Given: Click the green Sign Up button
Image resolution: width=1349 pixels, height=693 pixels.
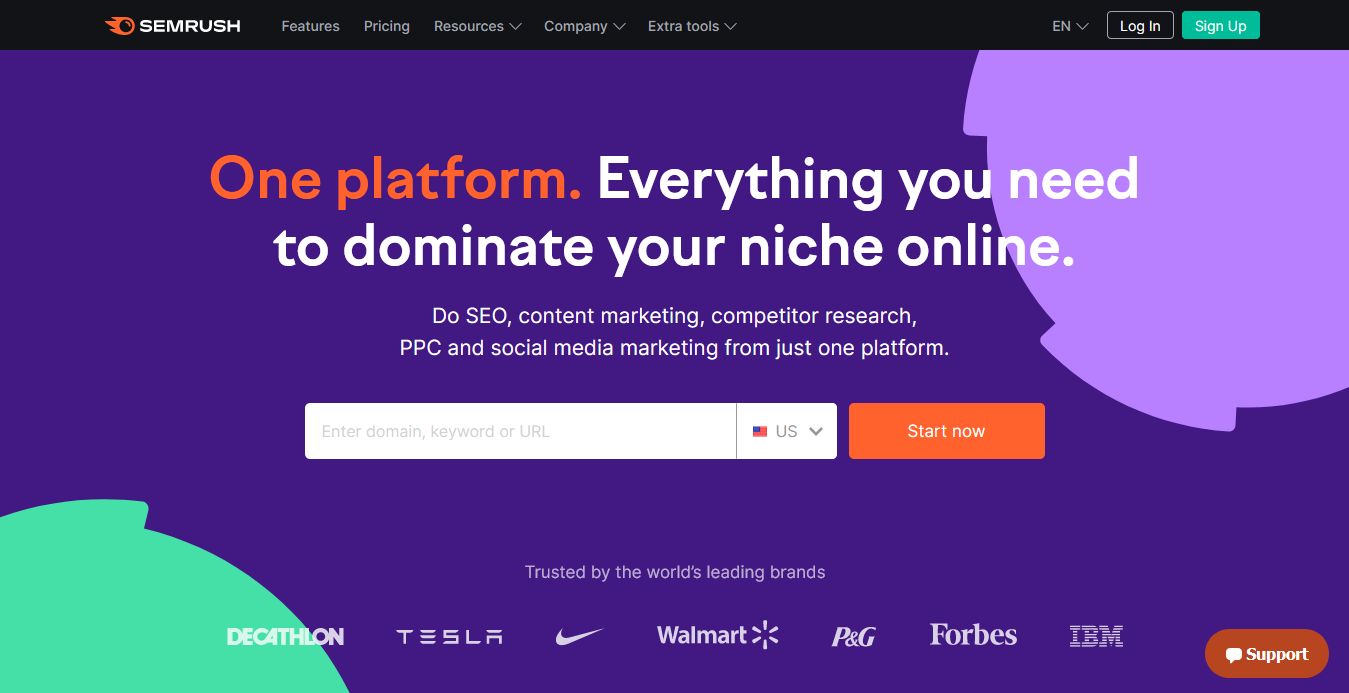Looking at the screenshot, I should click(1221, 26).
